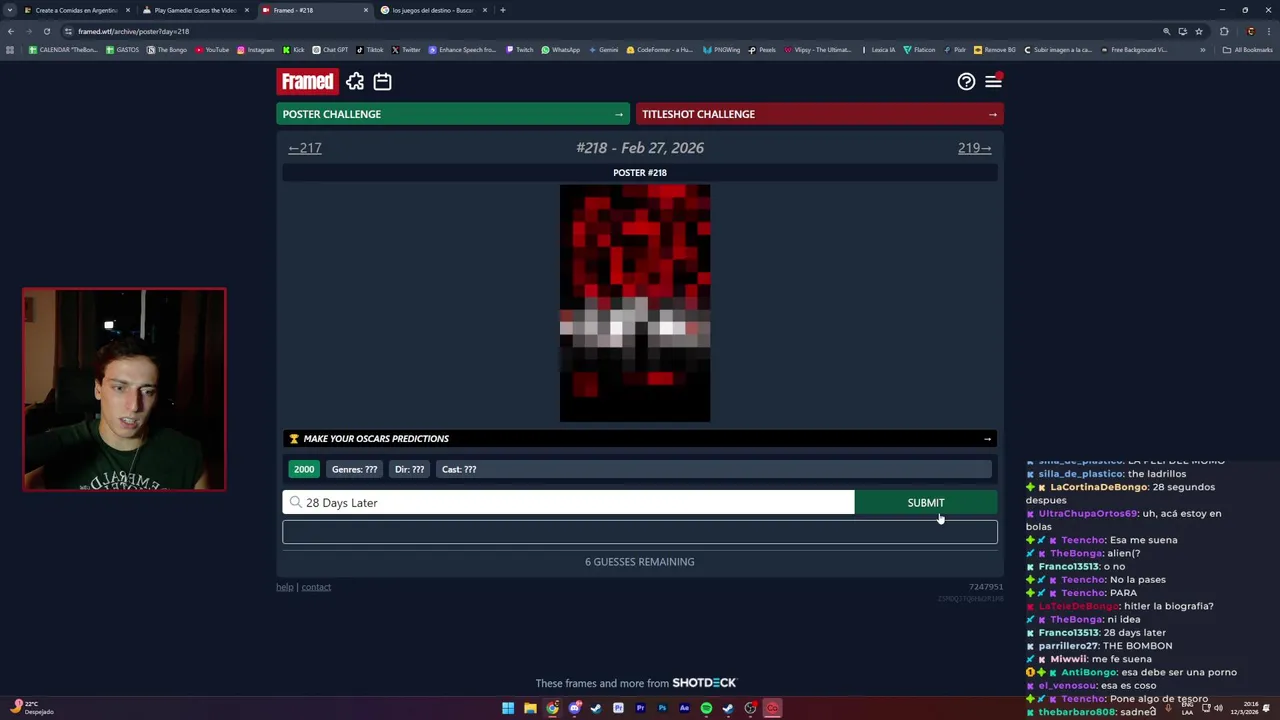The height and width of the screenshot is (720, 1280).
Task: Open the tab search dropdown
Action: (x=10, y=10)
